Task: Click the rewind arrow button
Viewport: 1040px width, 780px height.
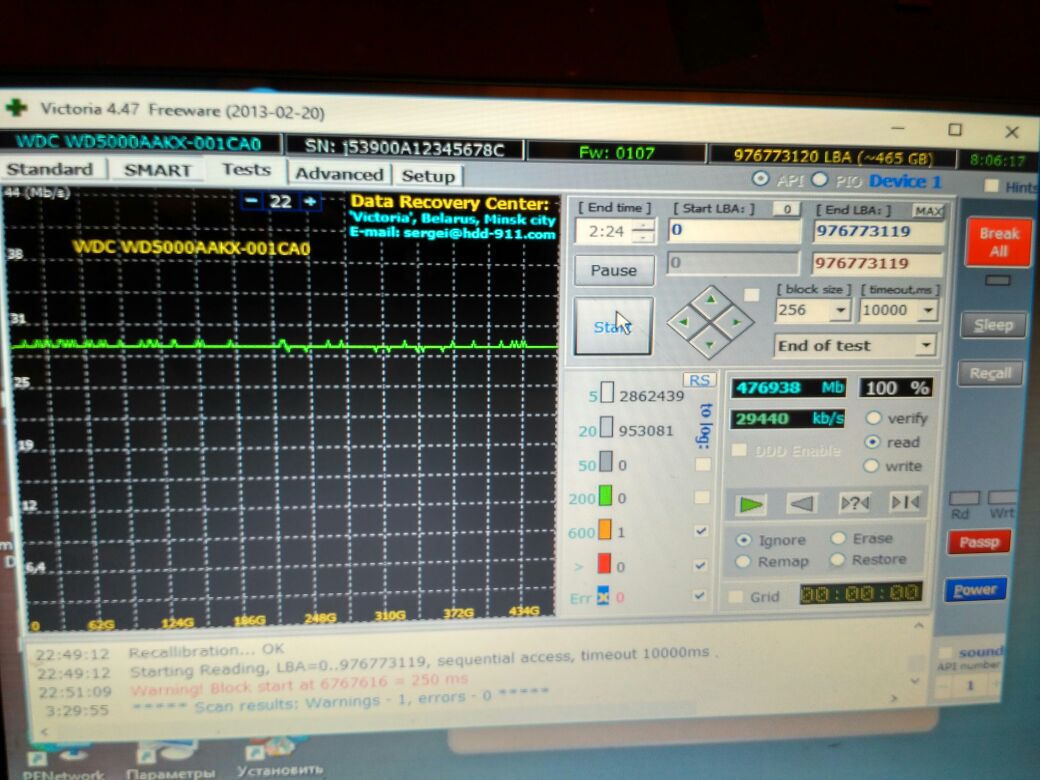Action: [x=801, y=503]
